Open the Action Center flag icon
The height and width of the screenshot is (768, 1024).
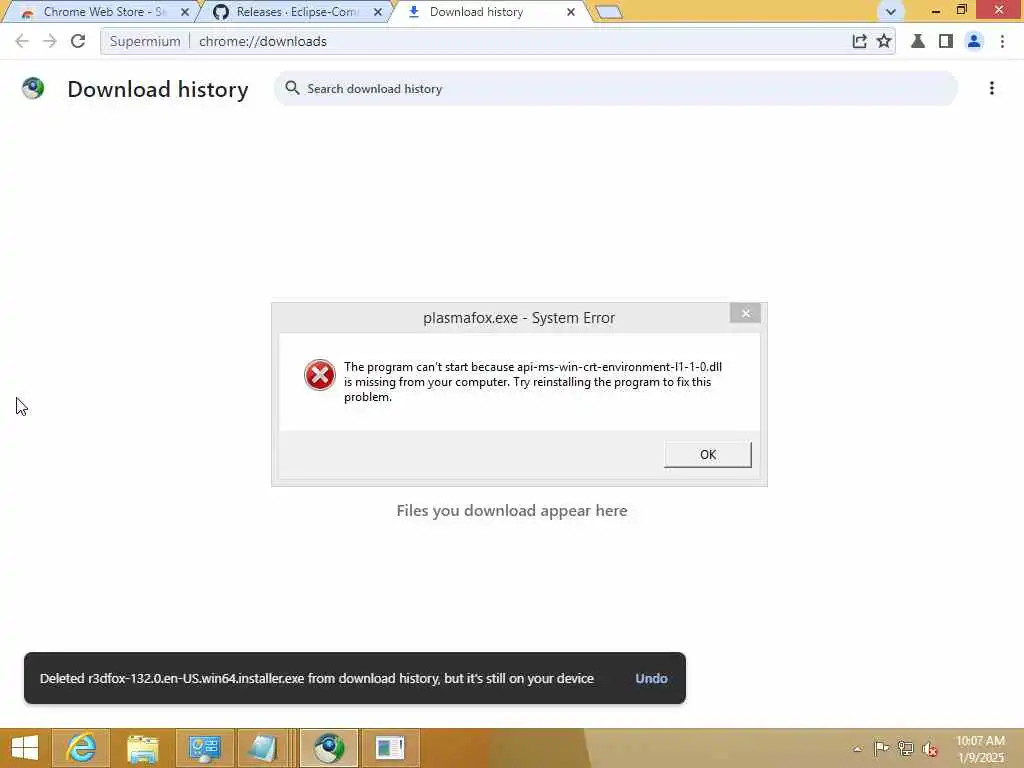(881, 749)
